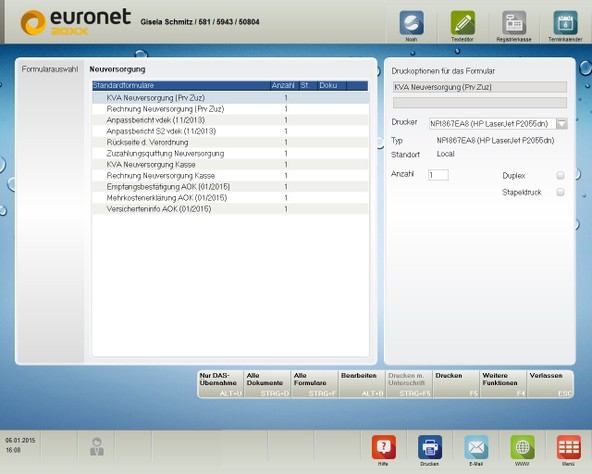Click the Standardformulare column header

(x=181, y=85)
